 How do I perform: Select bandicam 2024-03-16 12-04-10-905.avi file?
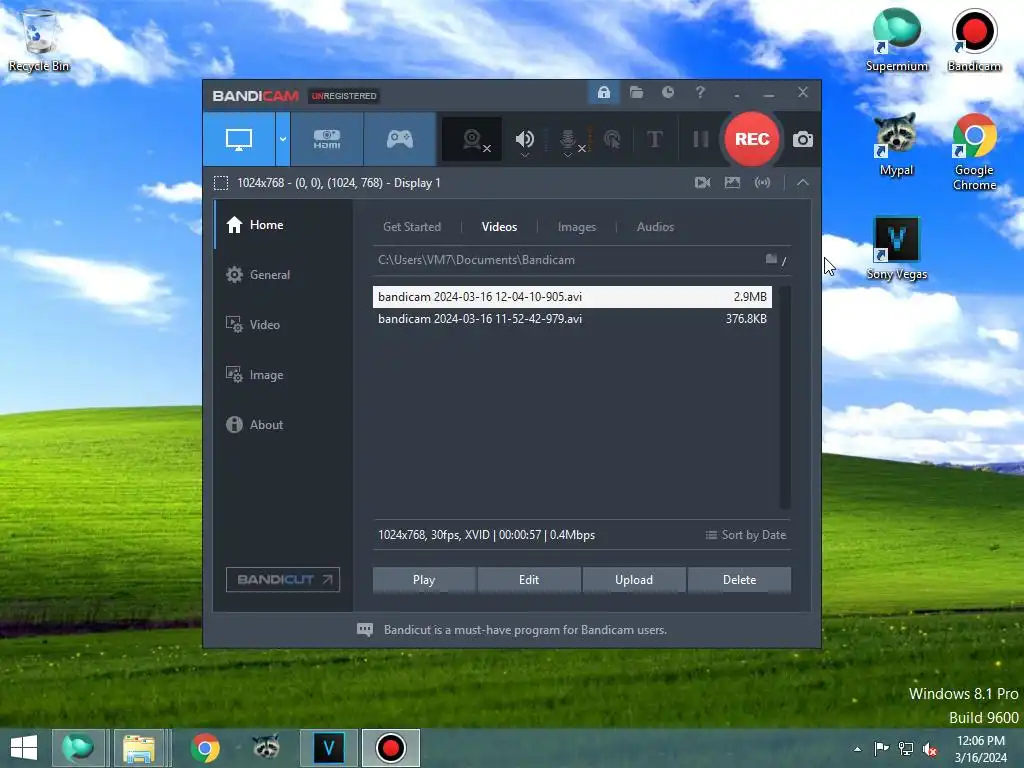(x=572, y=296)
